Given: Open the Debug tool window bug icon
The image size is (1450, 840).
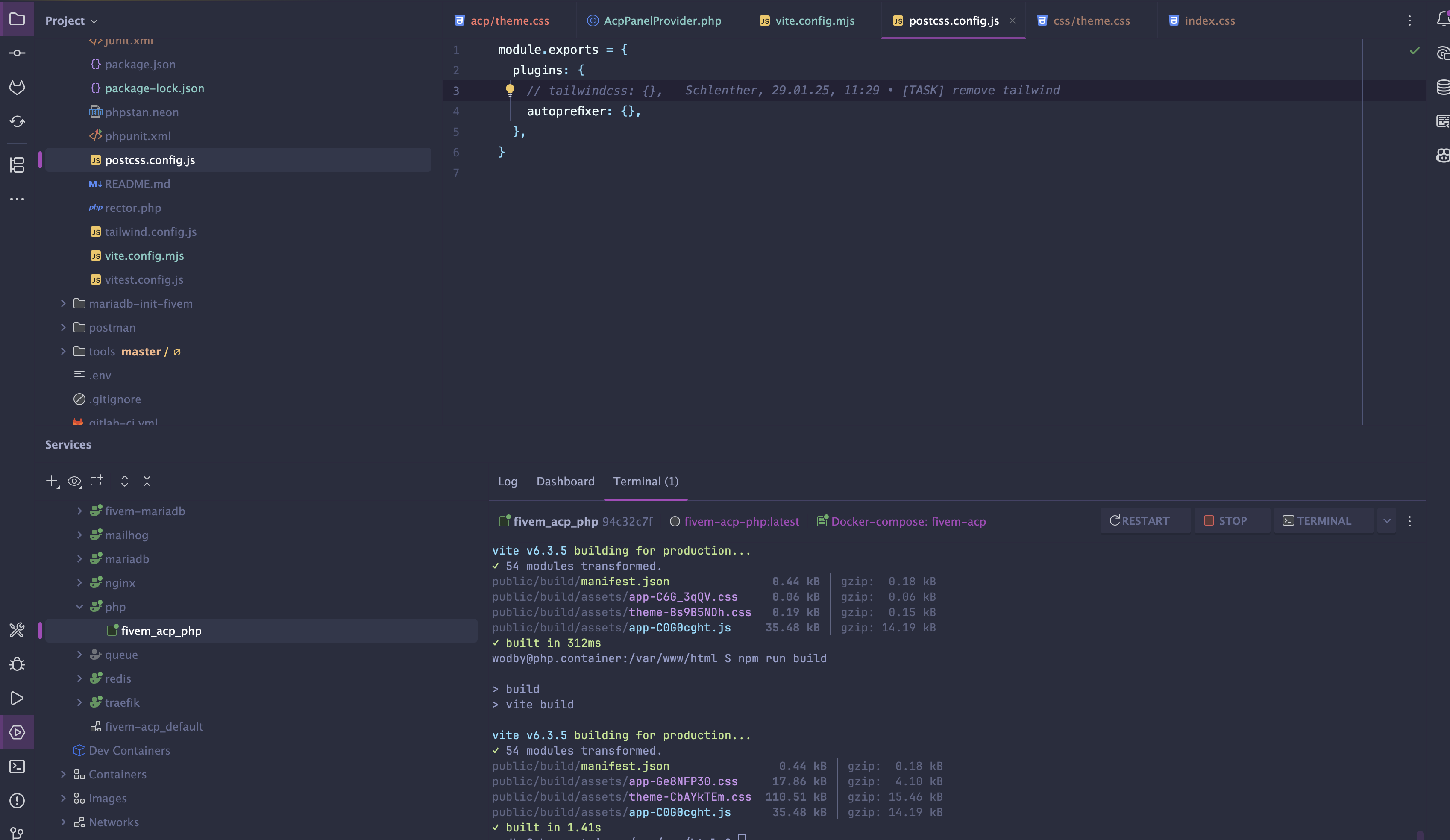Looking at the screenshot, I should pyautogui.click(x=17, y=664).
